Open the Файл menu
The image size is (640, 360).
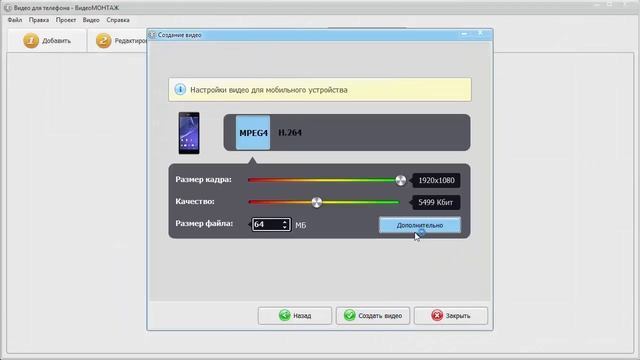click(x=15, y=20)
